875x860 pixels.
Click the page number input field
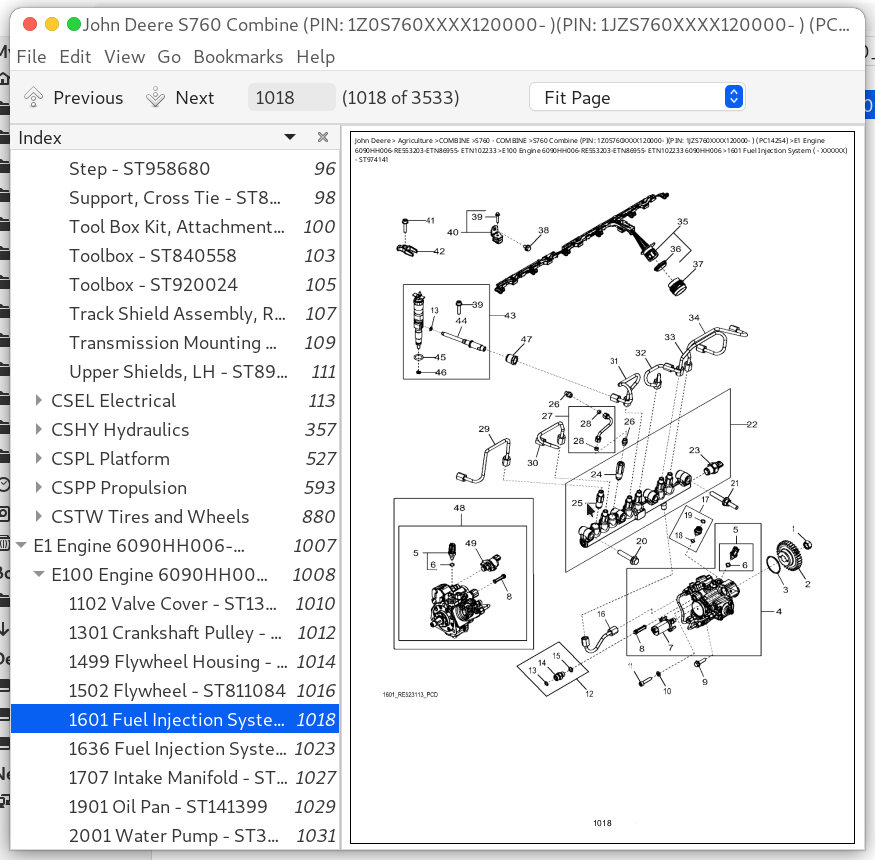(291, 97)
